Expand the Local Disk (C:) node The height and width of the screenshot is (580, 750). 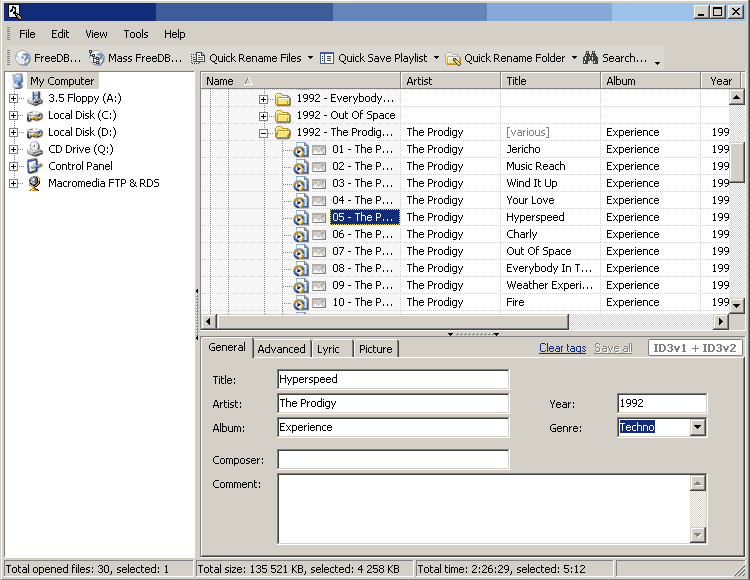pyautogui.click(x=13, y=115)
